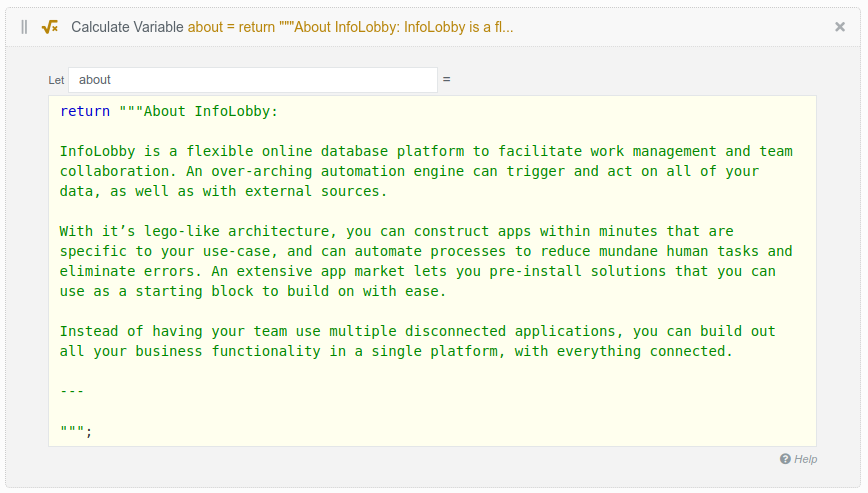Click the help question mark icon
This screenshot has width=868, height=493.
[785, 459]
